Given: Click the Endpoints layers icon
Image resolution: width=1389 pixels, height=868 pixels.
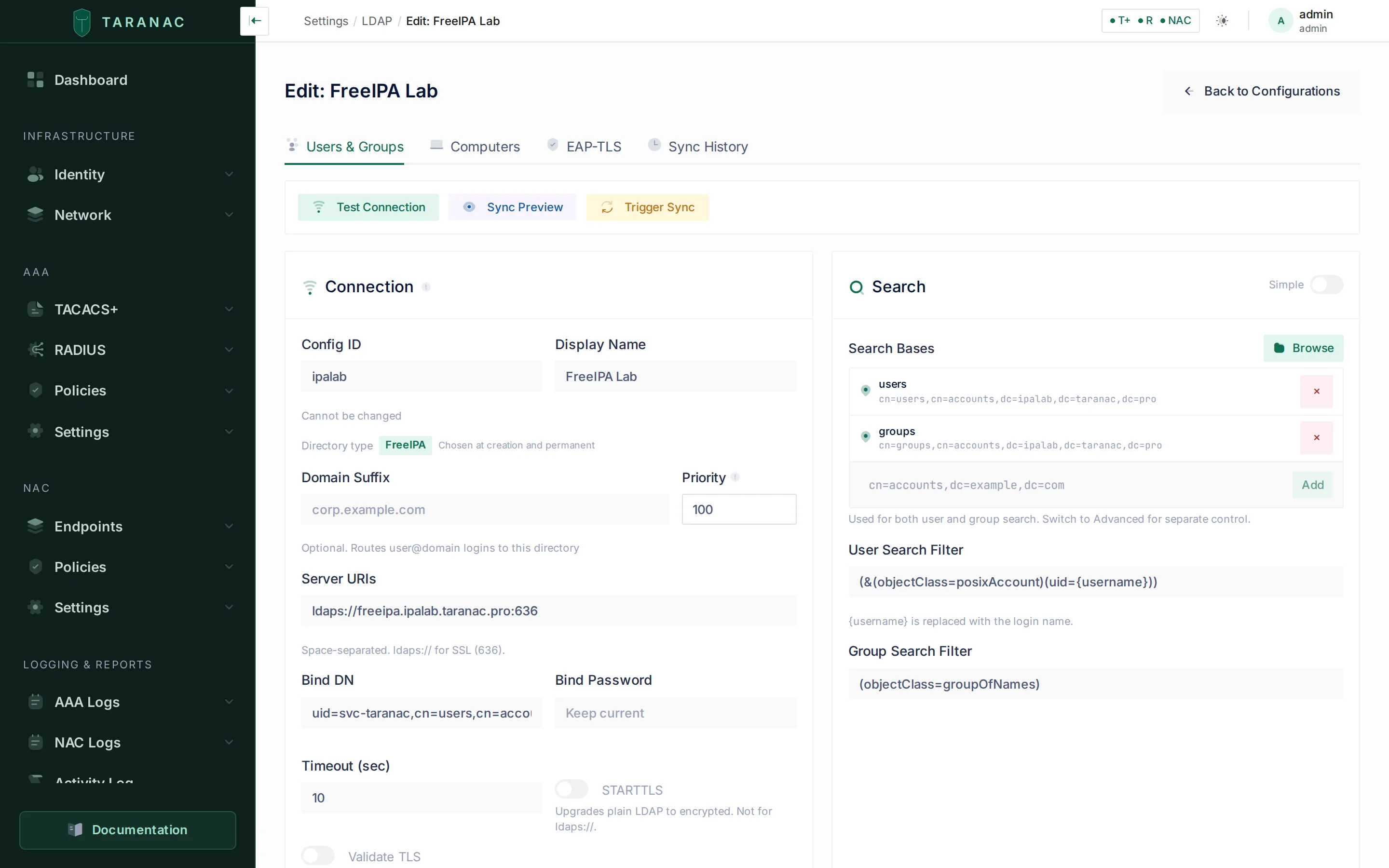Looking at the screenshot, I should (36, 526).
